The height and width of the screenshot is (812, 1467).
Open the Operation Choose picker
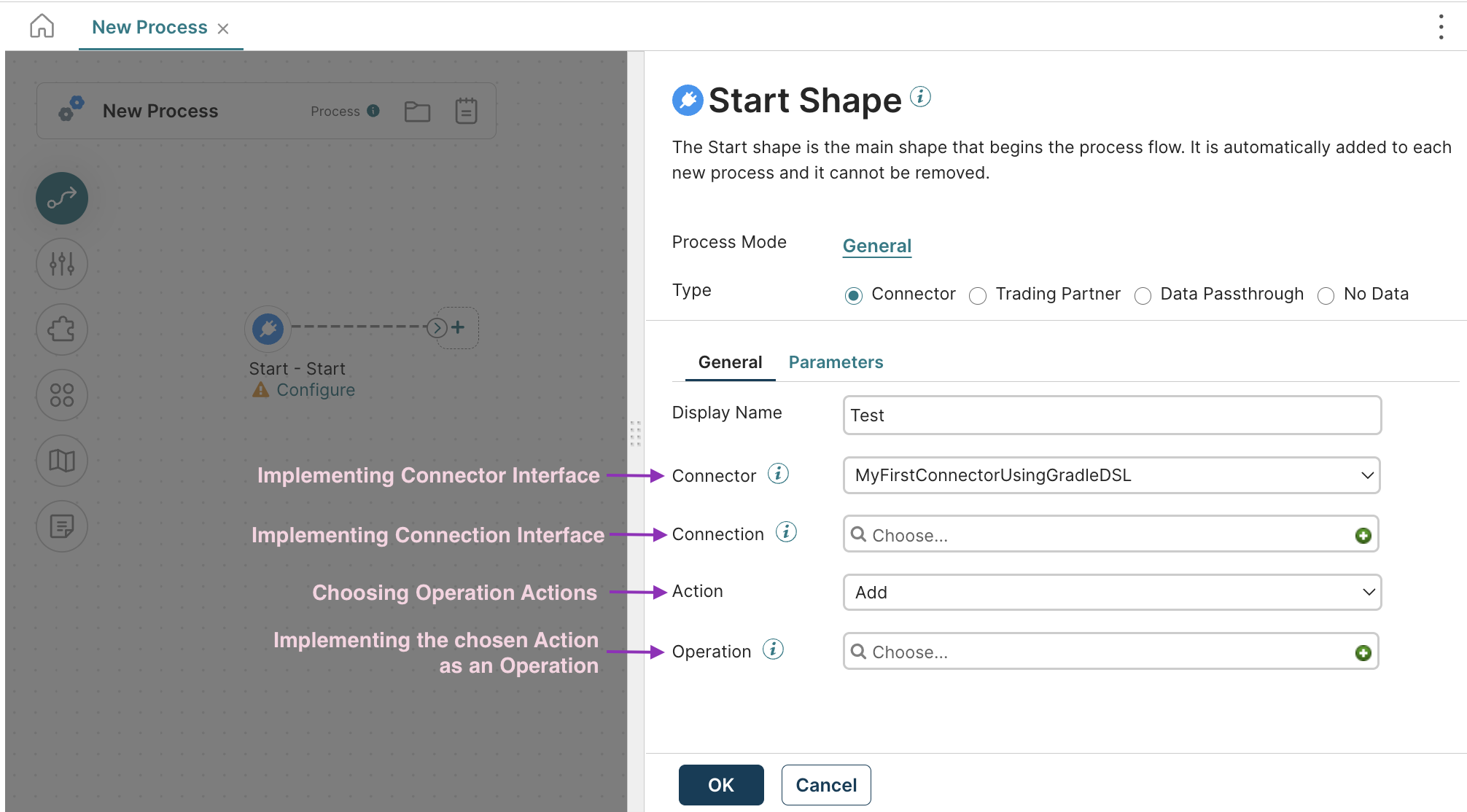[1094, 652]
